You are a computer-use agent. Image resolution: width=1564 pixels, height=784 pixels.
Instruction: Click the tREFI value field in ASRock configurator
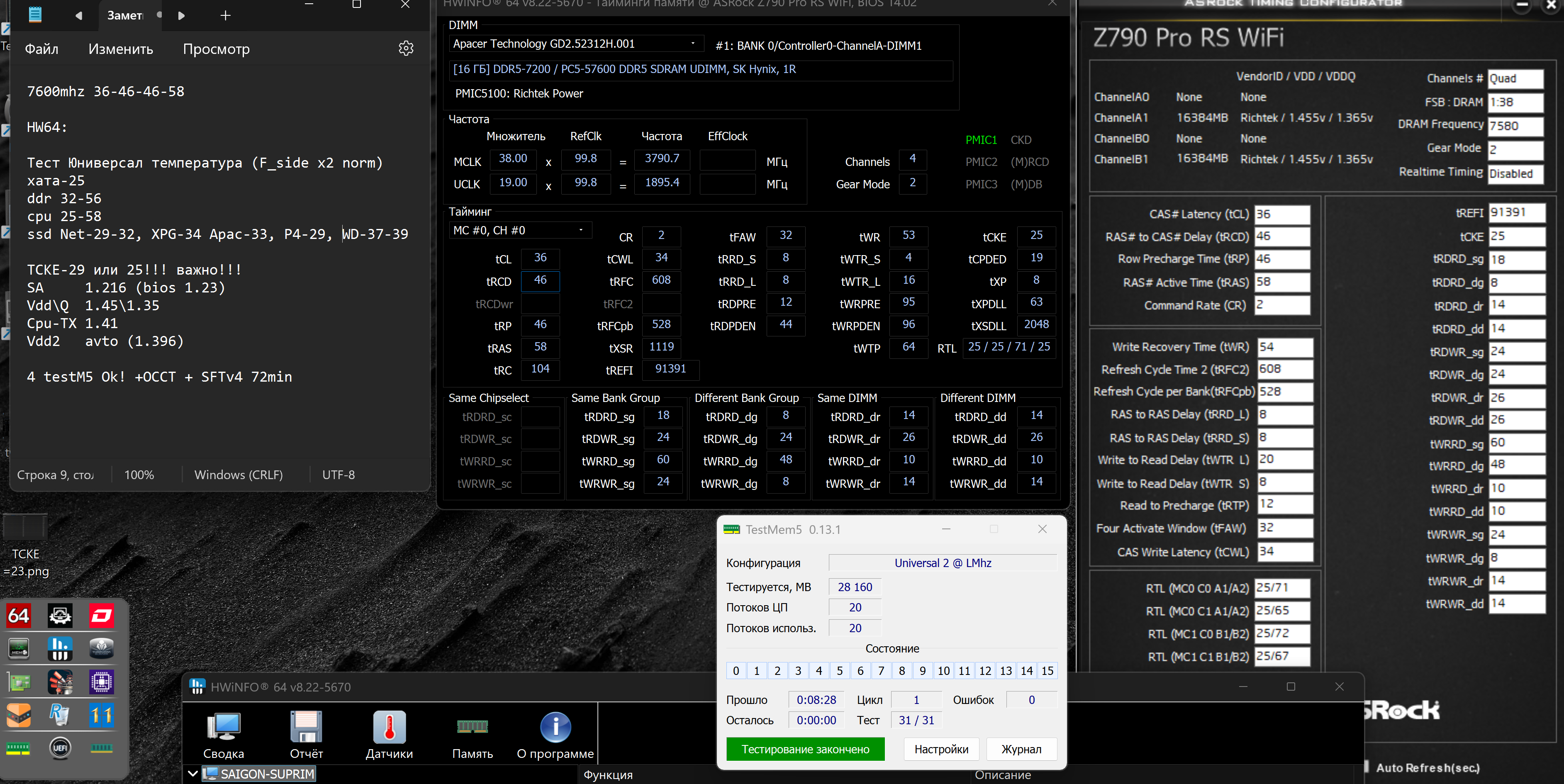(x=1516, y=212)
